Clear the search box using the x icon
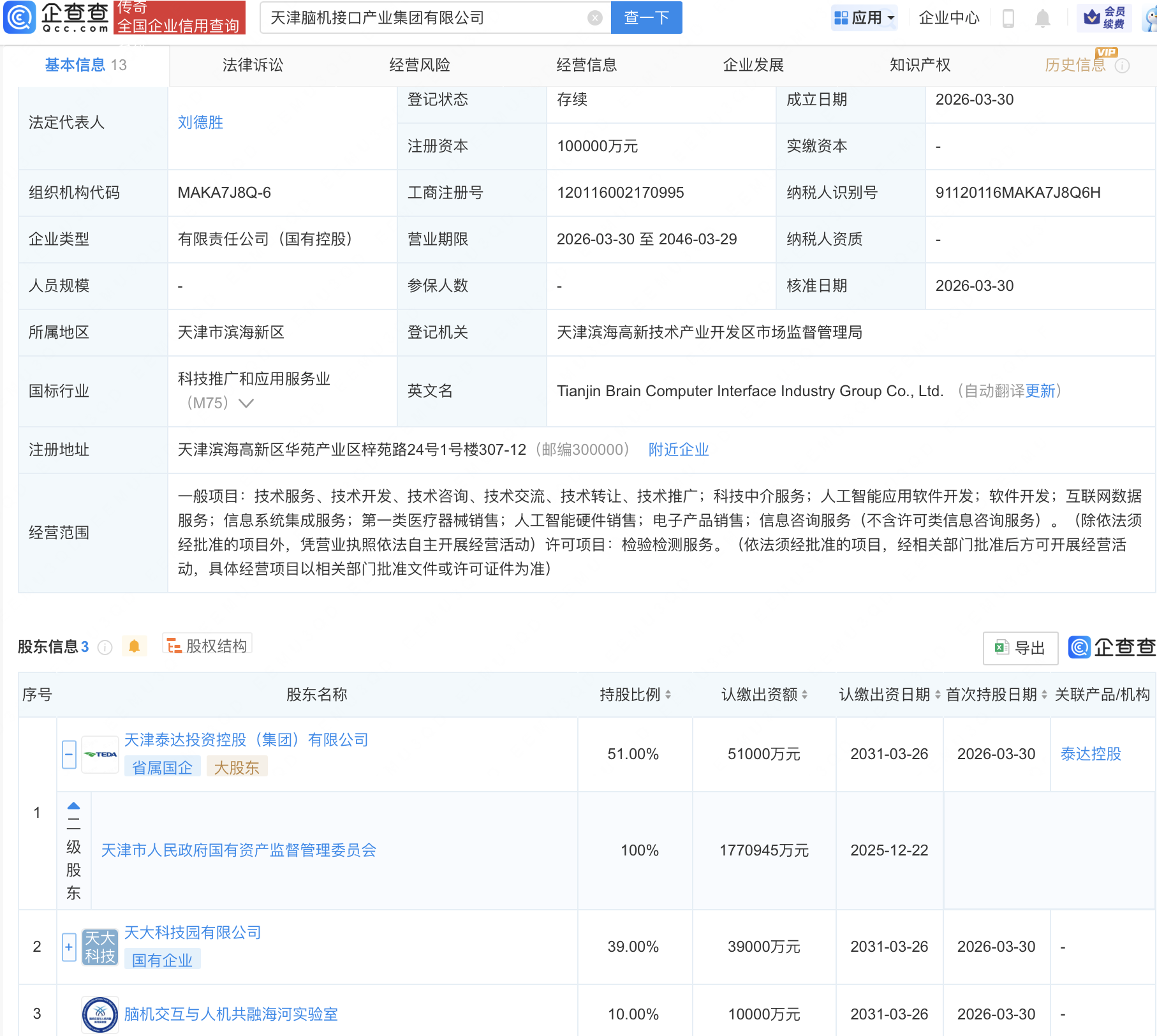 coord(595,17)
